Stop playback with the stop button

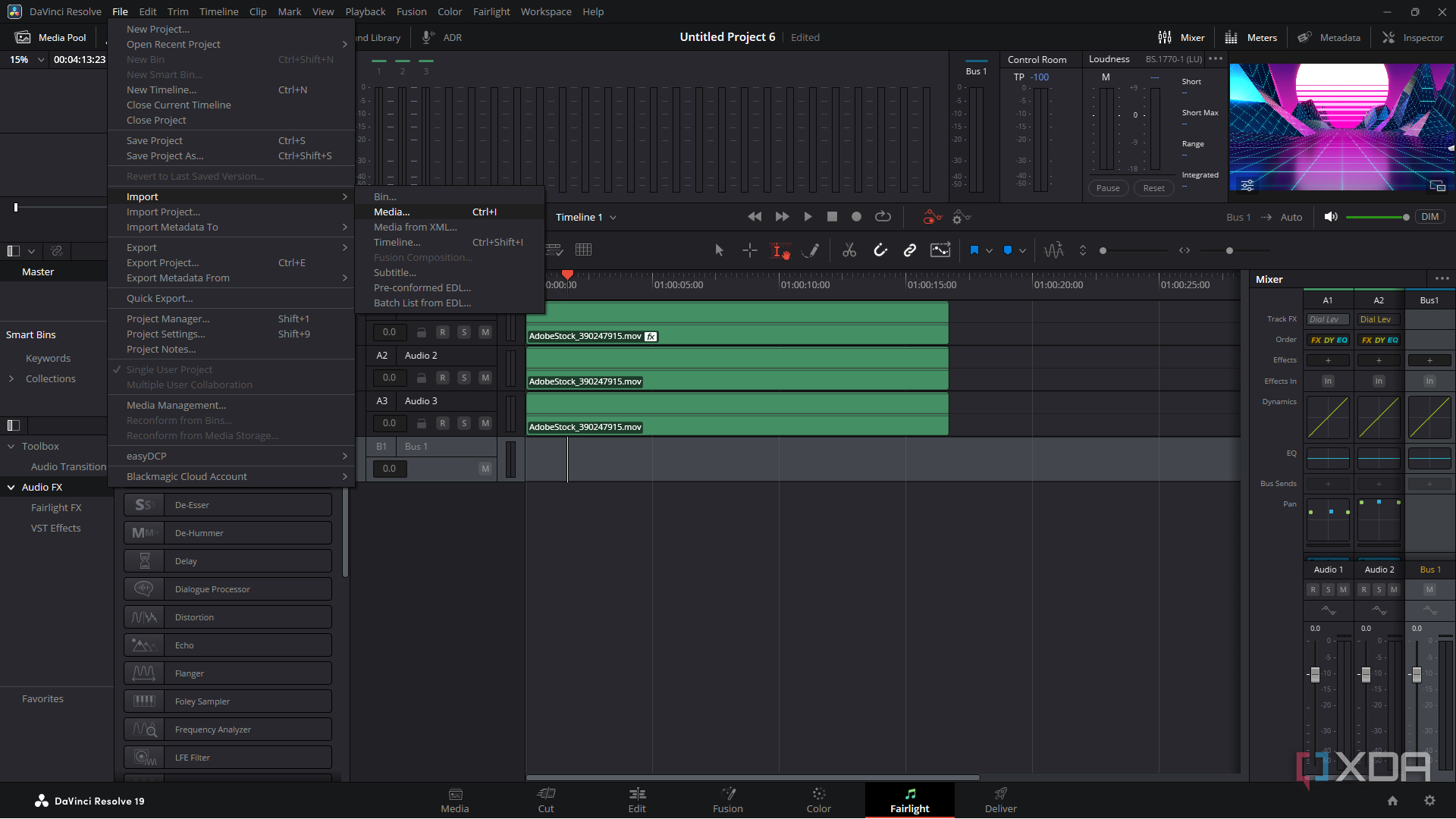(x=832, y=217)
